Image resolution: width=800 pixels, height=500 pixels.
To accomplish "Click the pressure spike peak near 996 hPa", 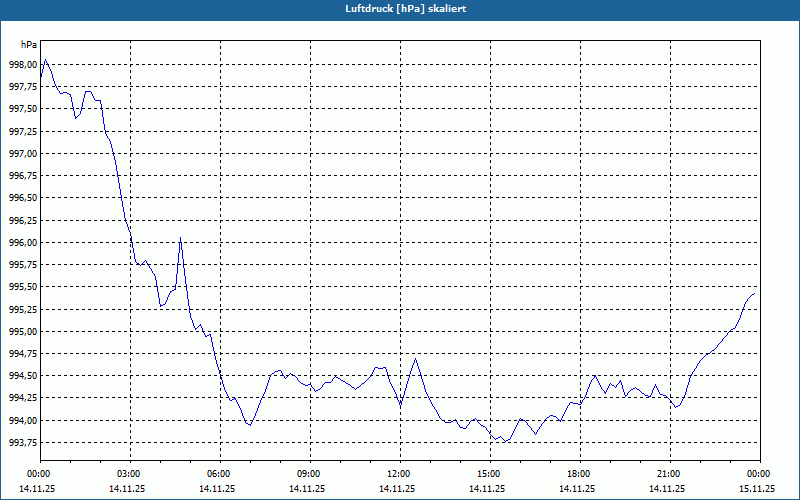I will 180,238.
